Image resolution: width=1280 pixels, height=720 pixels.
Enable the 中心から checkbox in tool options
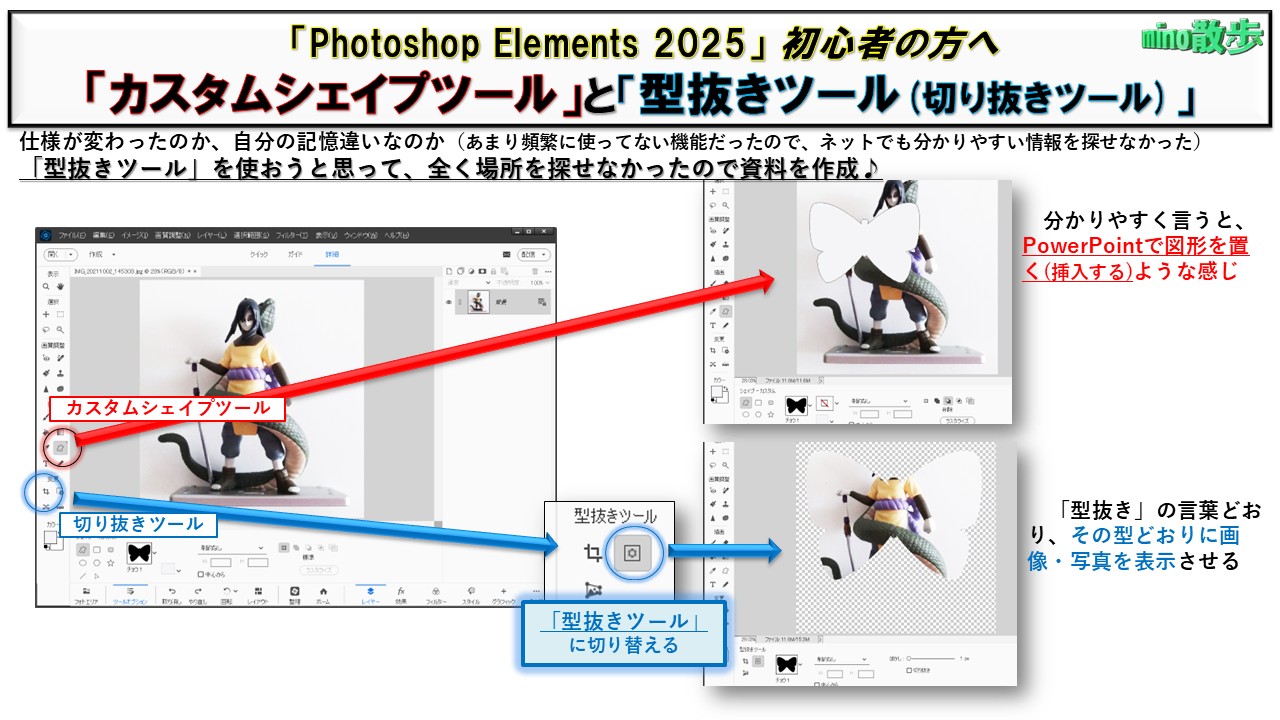201,574
